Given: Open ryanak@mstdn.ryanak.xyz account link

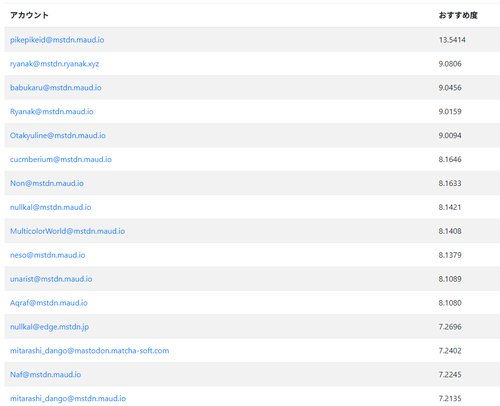Looking at the screenshot, I should [x=54, y=64].
